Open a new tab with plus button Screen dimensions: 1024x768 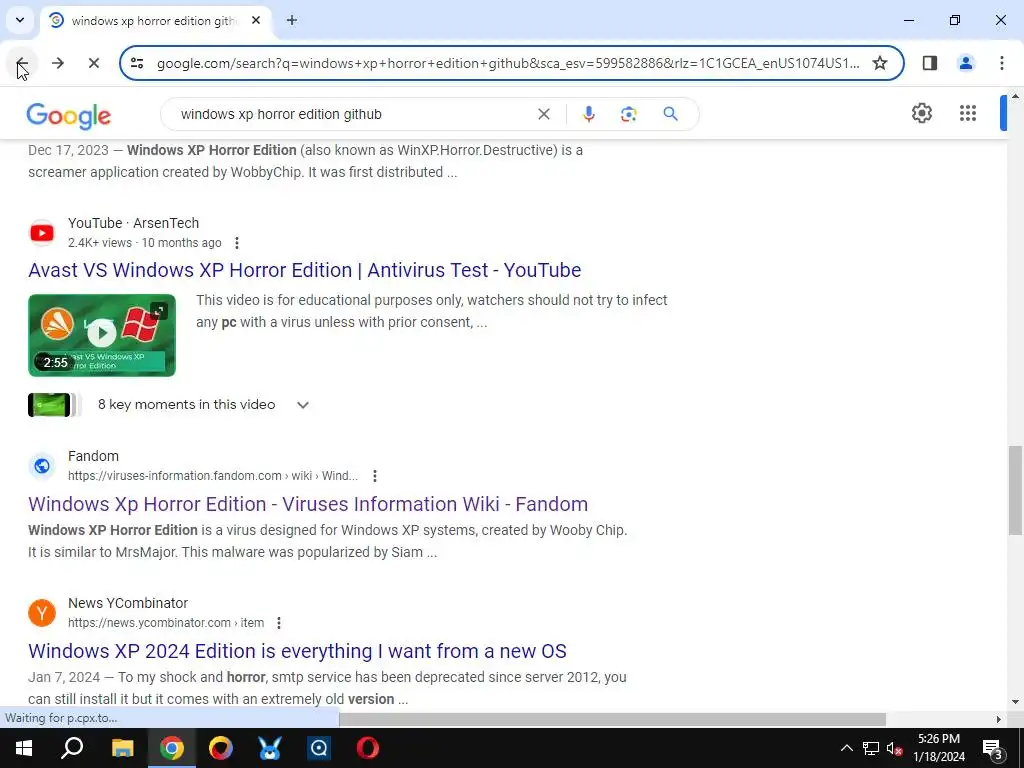tap(292, 20)
